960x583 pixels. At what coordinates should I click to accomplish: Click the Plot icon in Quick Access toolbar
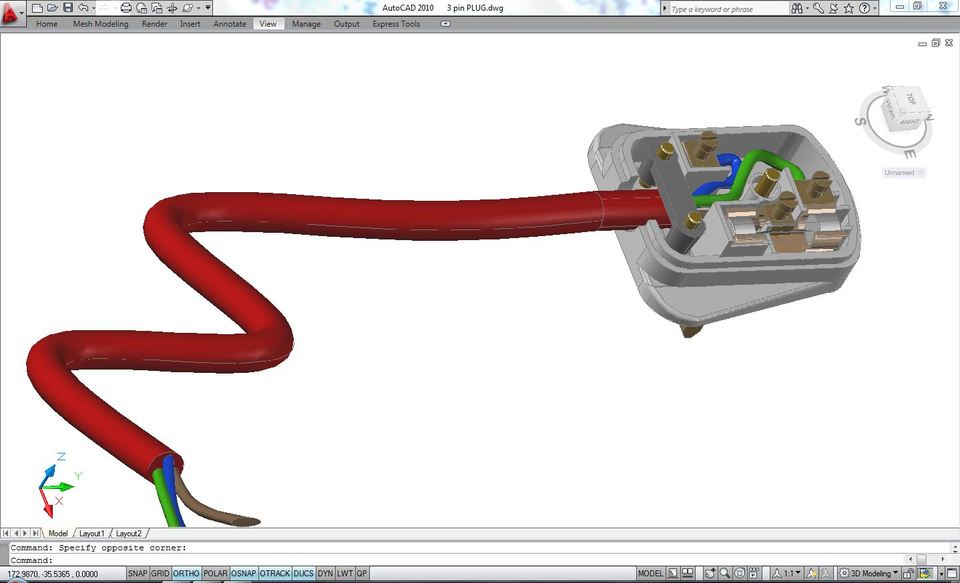(x=126, y=7)
